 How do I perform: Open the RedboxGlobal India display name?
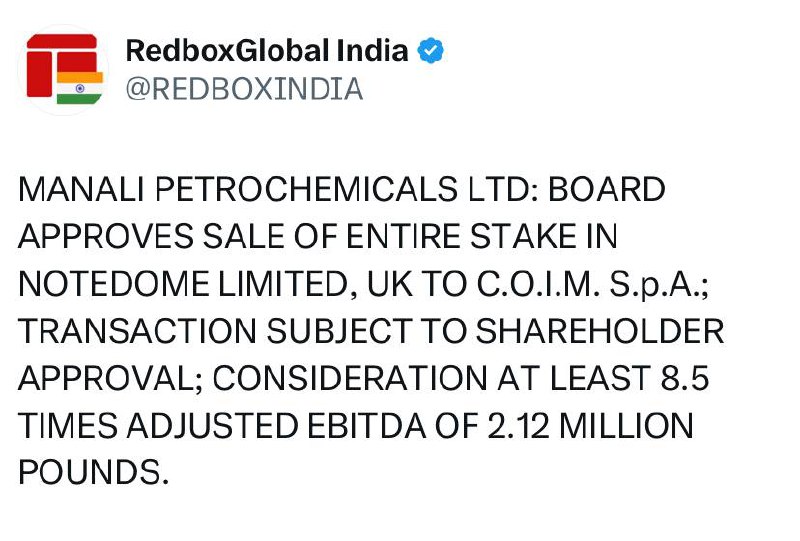(x=267, y=51)
